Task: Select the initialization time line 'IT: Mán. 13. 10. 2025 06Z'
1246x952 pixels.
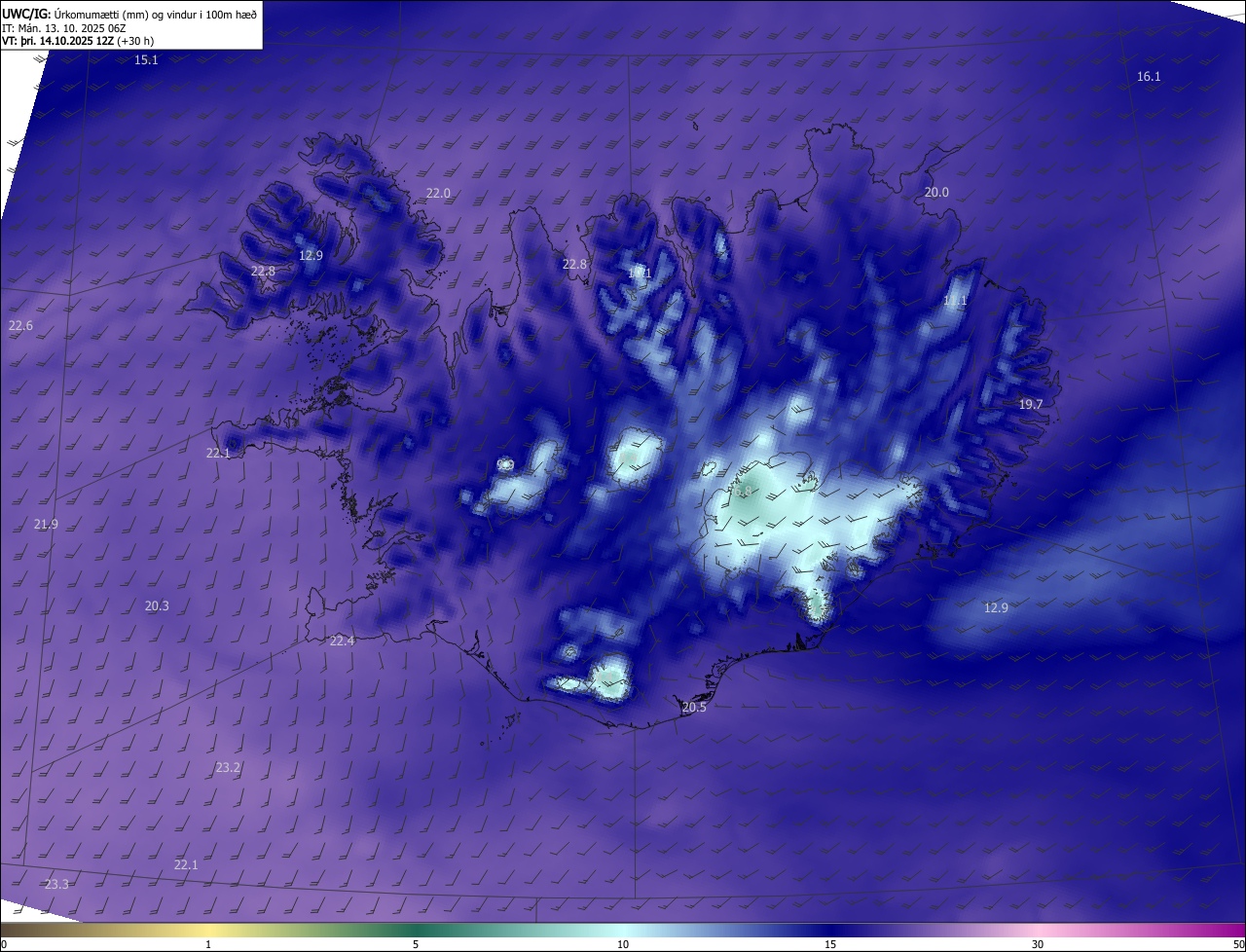Action: (x=63, y=27)
